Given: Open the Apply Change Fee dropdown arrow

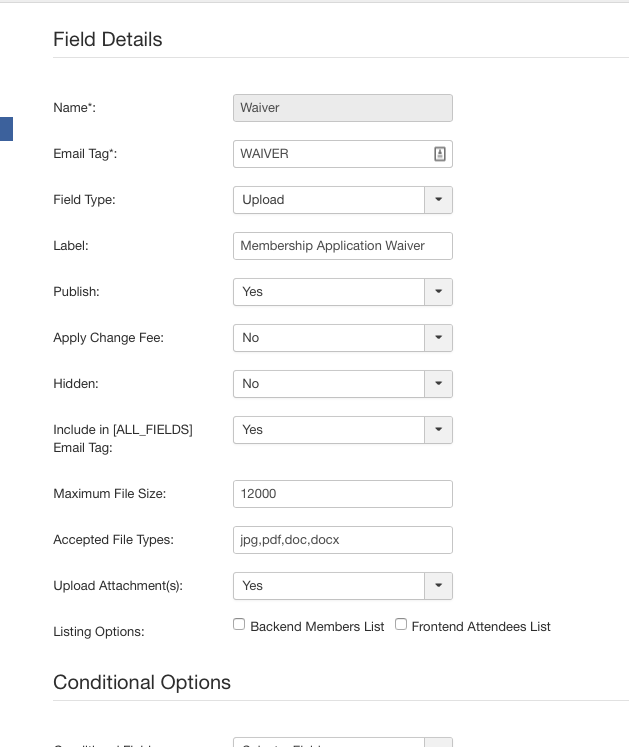Looking at the screenshot, I should [439, 338].
